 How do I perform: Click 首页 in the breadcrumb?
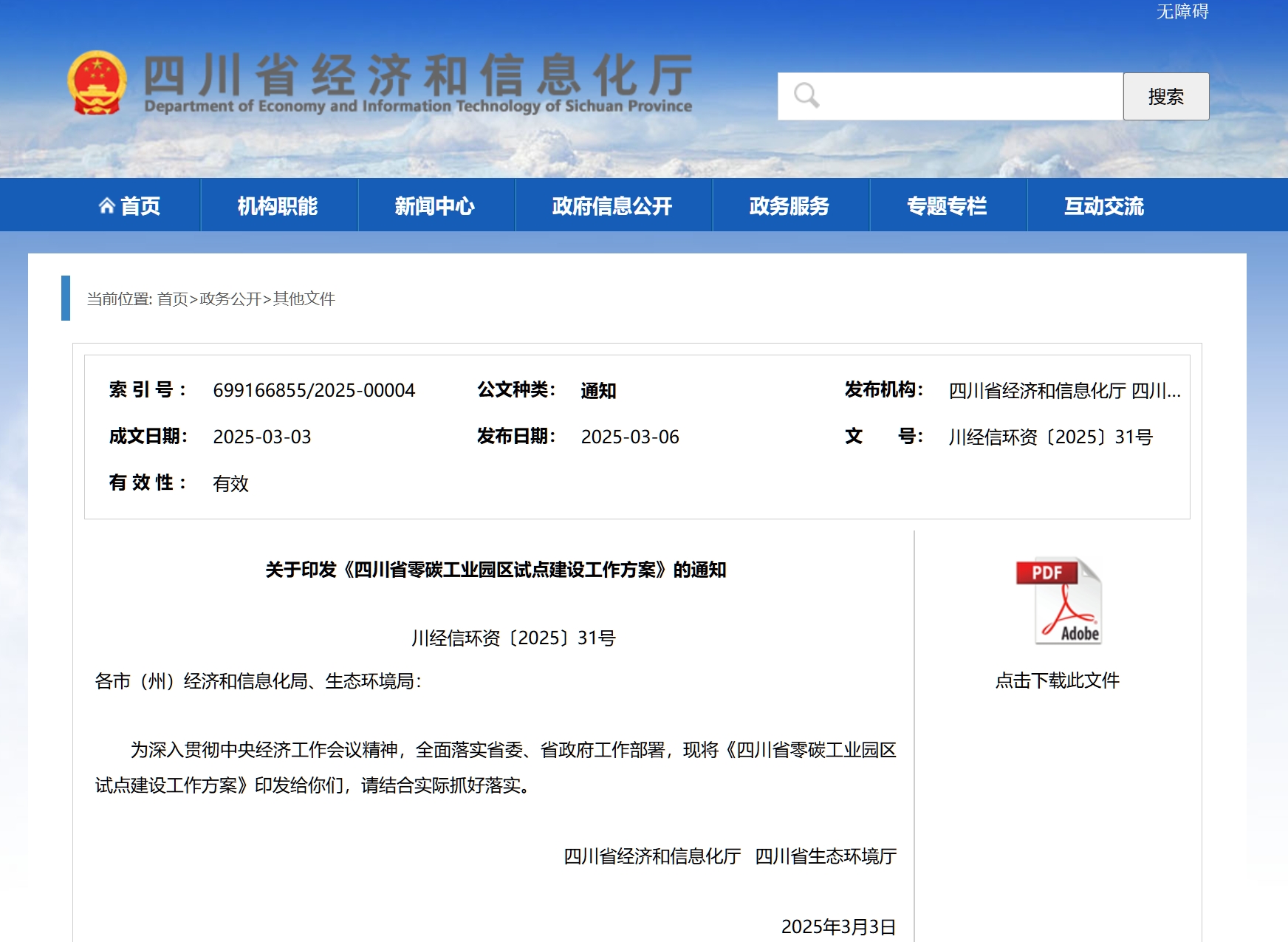[172, 298]
